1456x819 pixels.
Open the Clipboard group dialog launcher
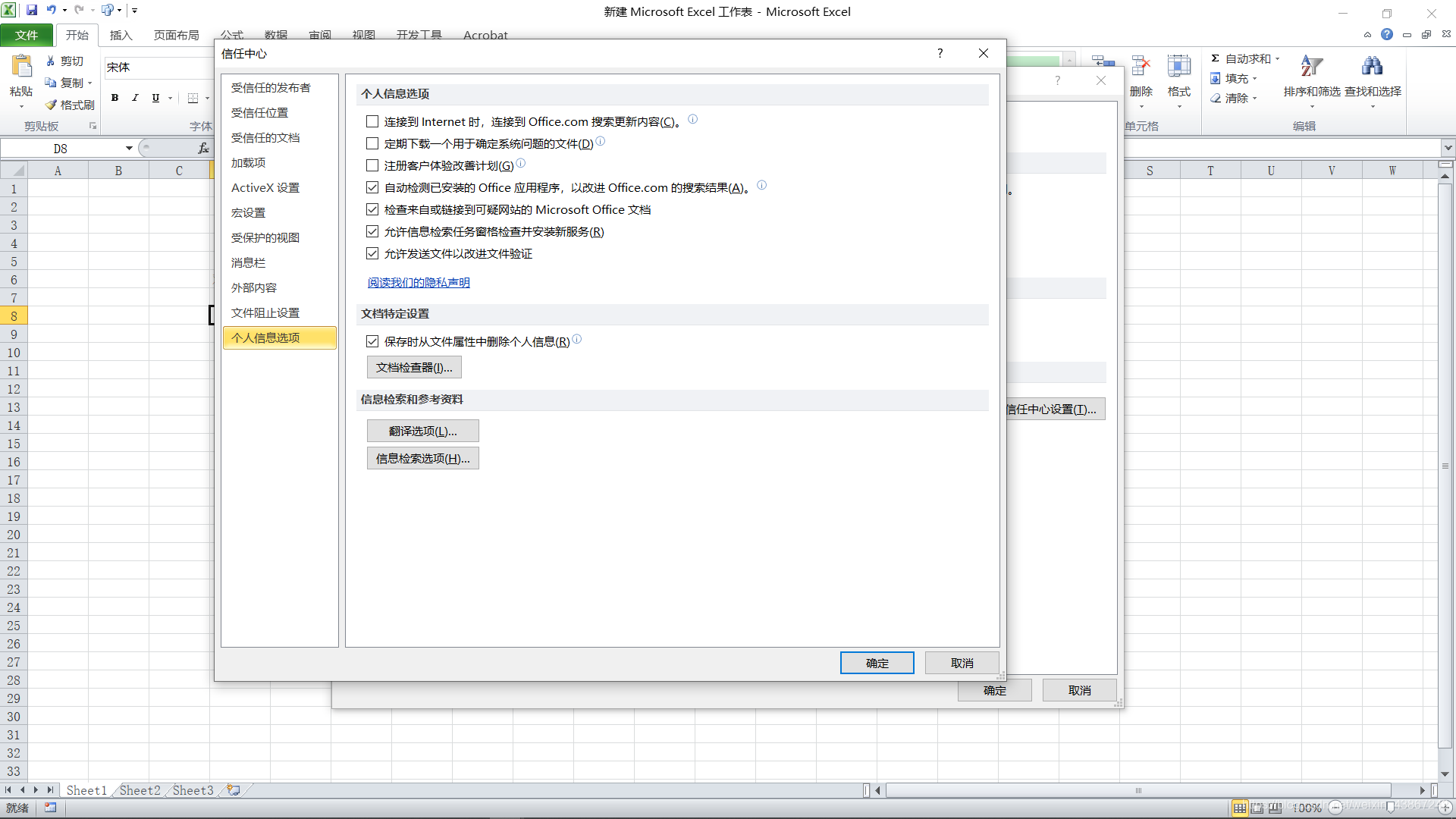[x=93, y=126]
